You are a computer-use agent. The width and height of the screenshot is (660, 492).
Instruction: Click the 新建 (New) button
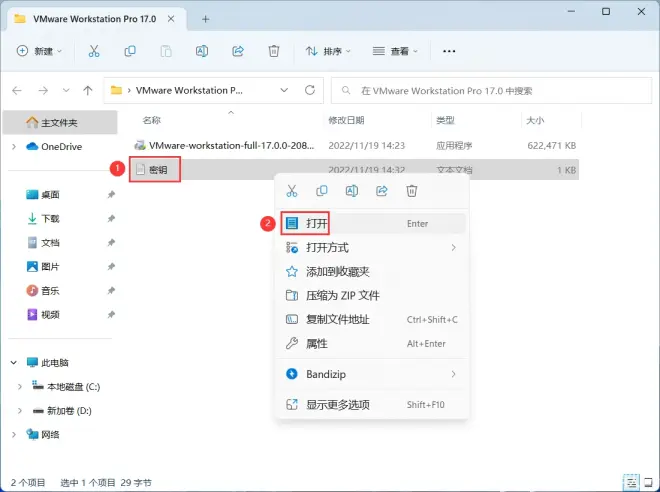pyautogui.click(x=39, y=51)
